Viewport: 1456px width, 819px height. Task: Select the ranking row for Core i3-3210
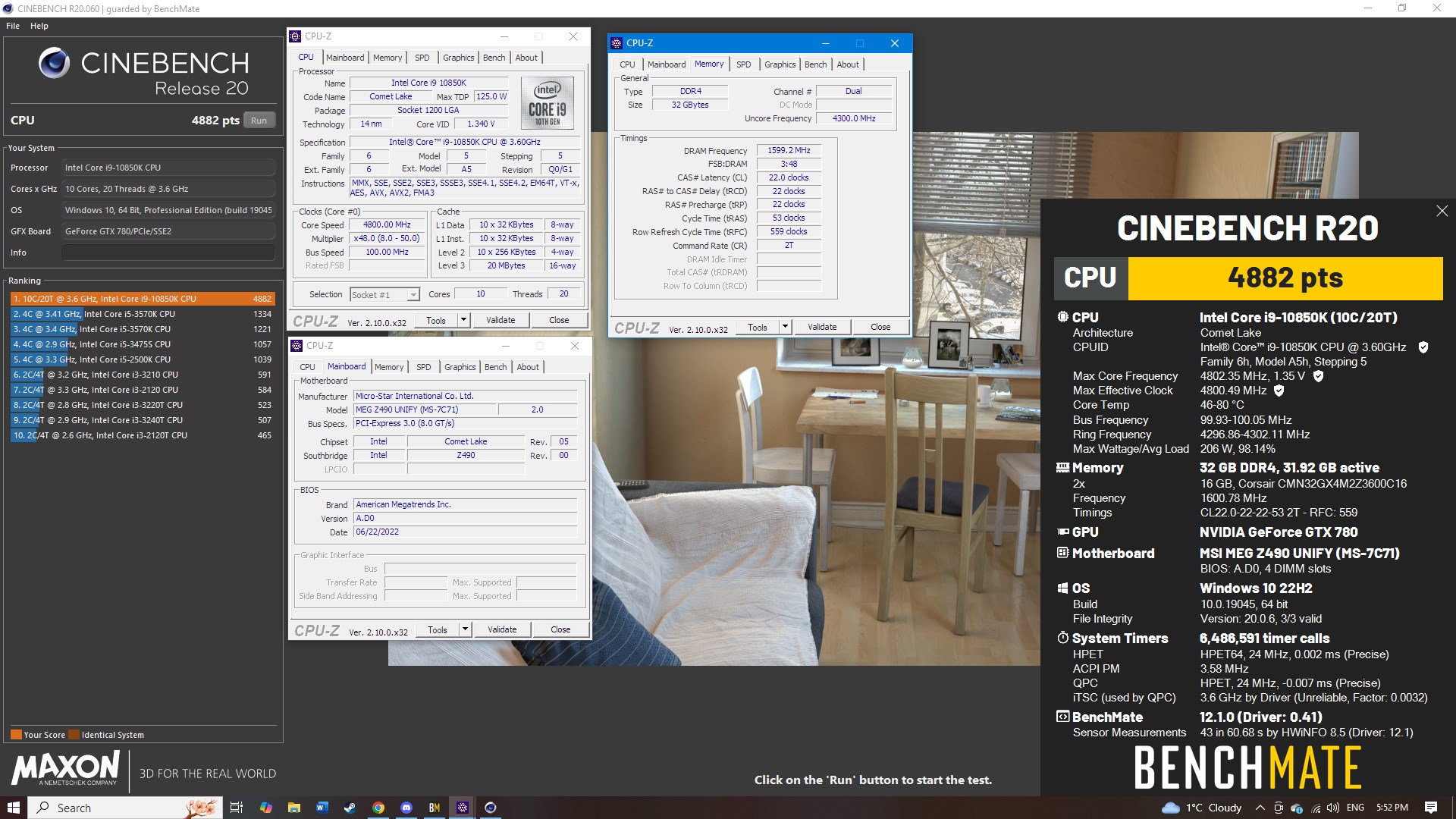142,375
